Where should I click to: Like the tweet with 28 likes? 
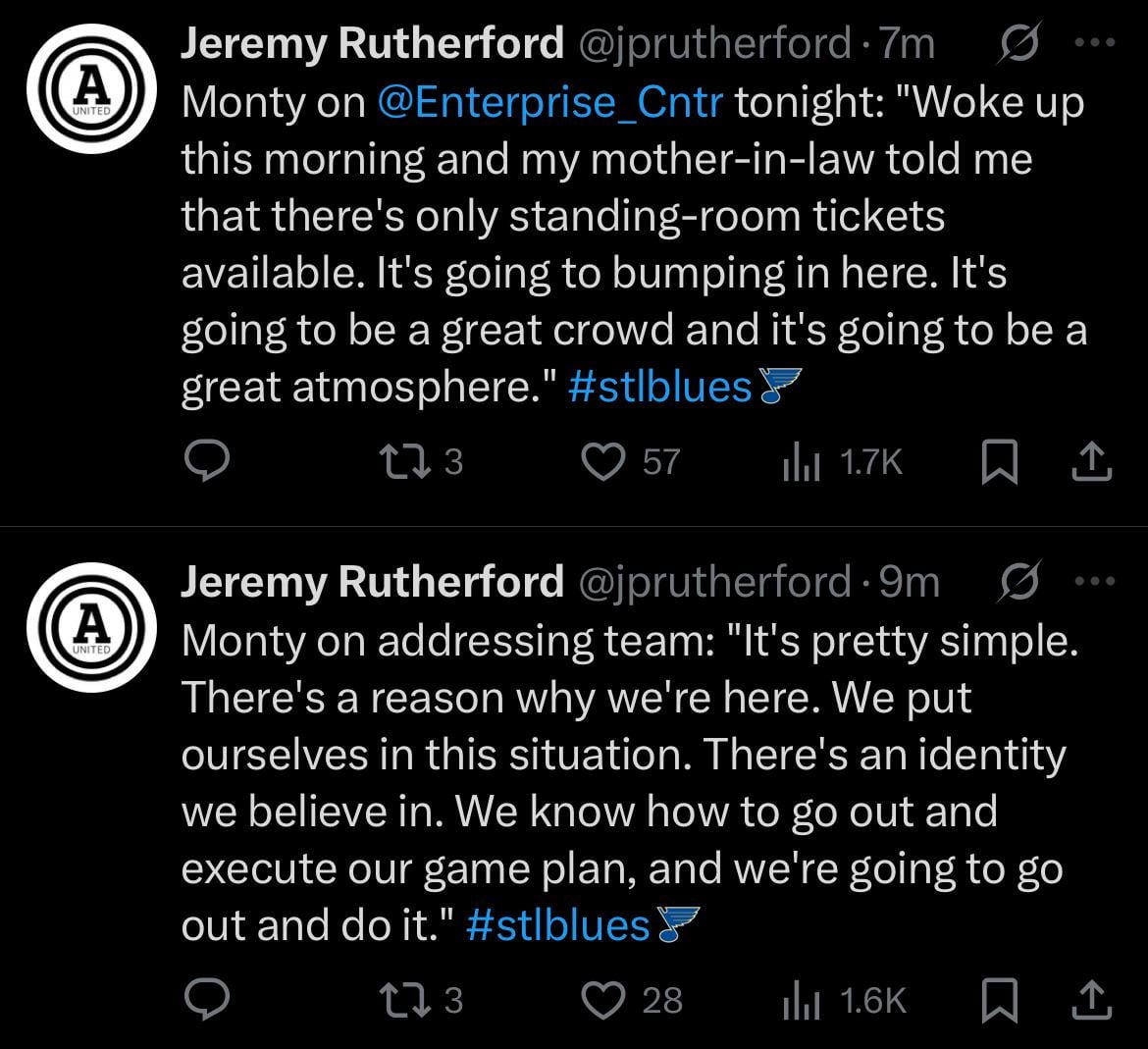pos(604,999)
